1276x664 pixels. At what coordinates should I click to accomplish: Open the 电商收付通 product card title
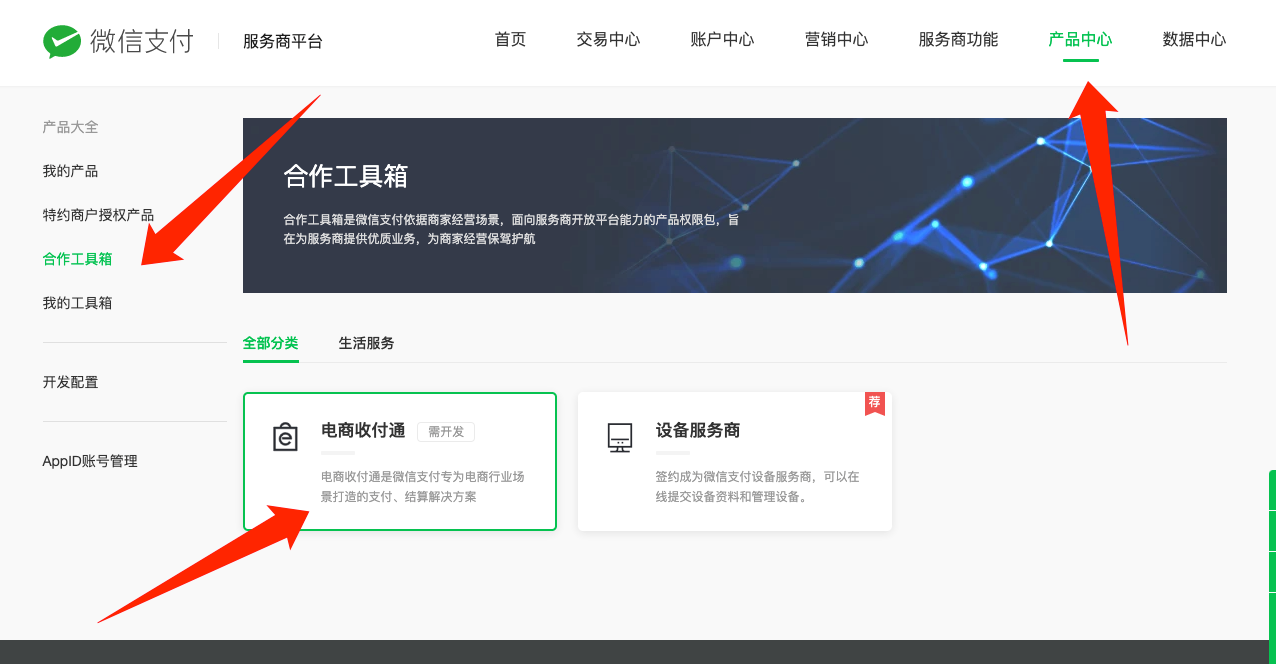(x=363, y=431)
